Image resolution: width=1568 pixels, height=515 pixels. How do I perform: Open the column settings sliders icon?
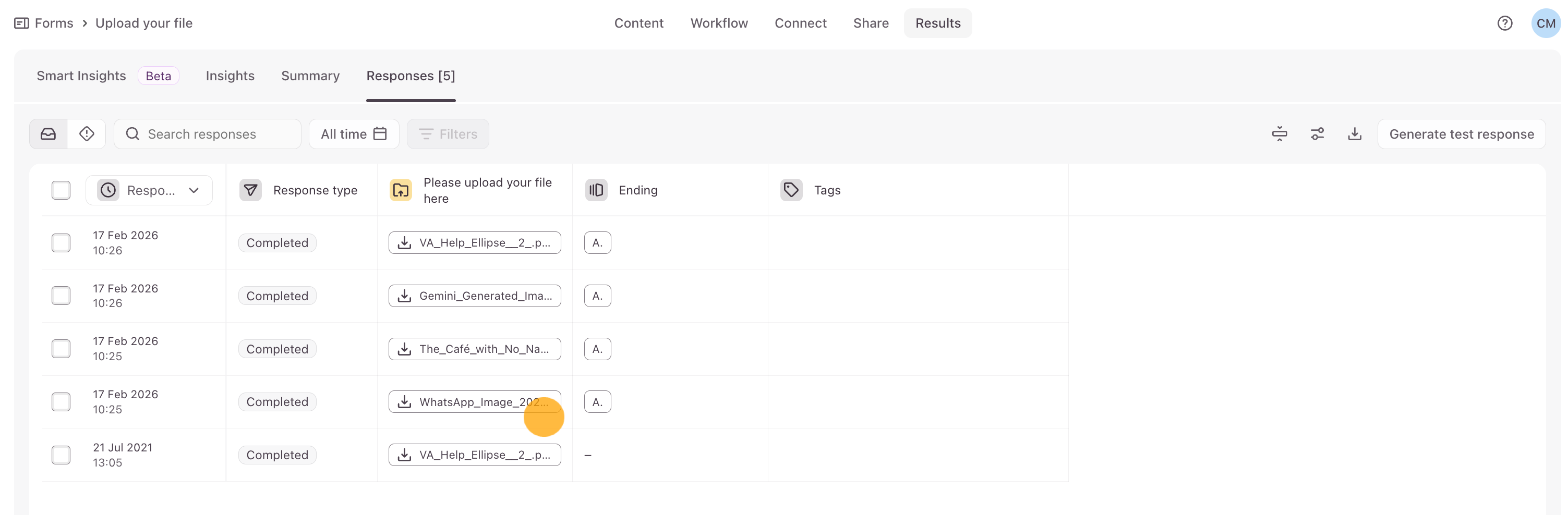pyautogui.click(x=1317, y=134)
